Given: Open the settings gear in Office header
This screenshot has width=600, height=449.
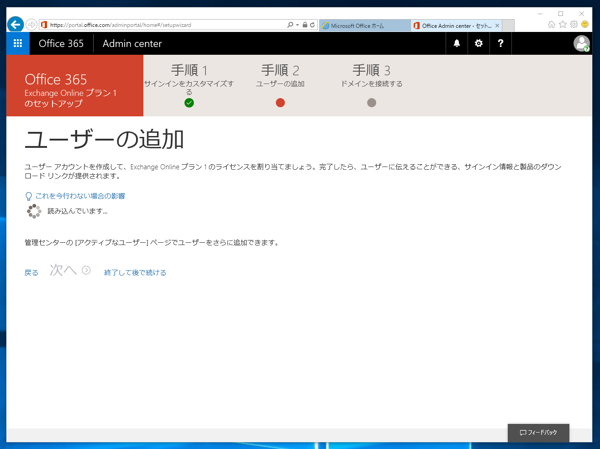Looking at the screenshot, I should pos(478,43).
